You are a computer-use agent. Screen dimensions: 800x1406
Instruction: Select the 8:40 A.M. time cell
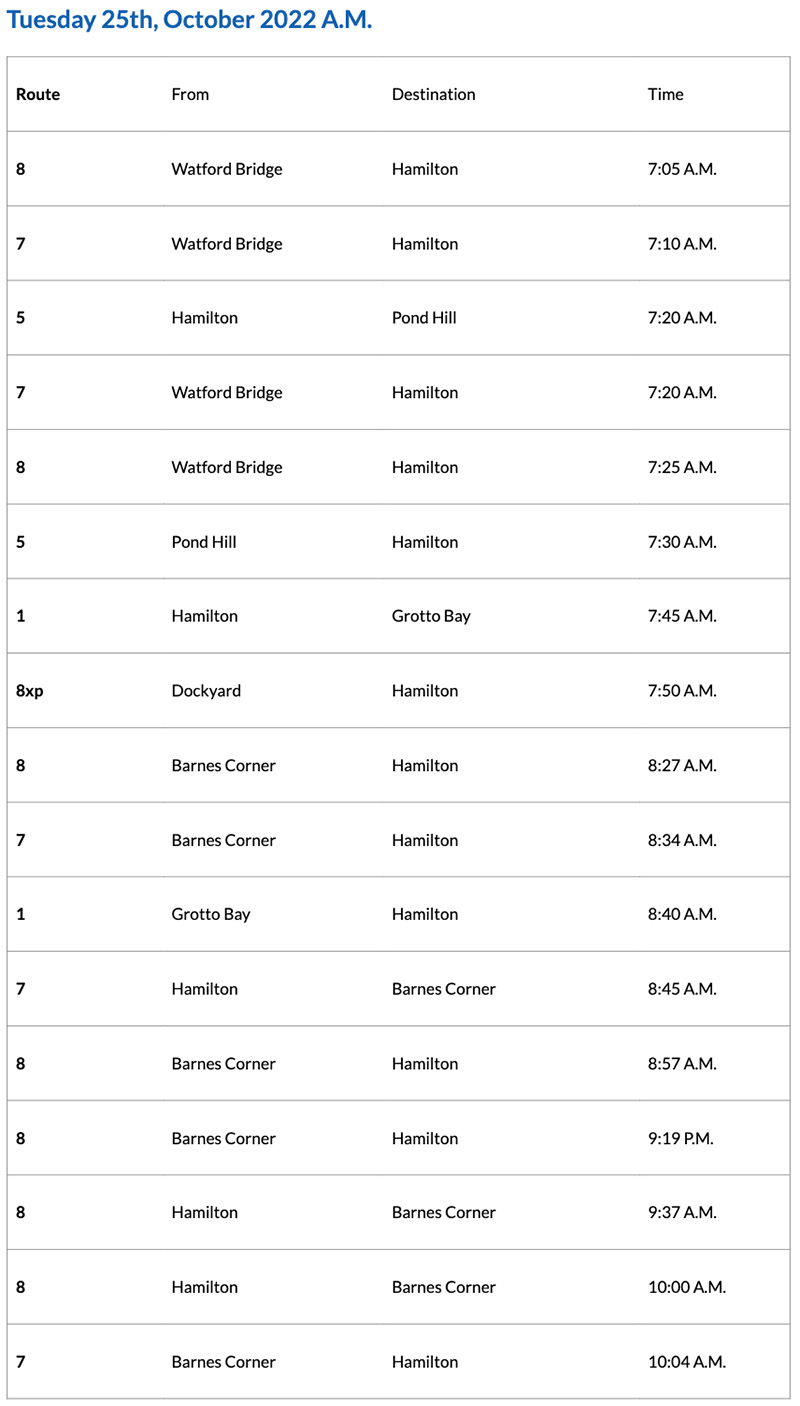coord(682,914)
